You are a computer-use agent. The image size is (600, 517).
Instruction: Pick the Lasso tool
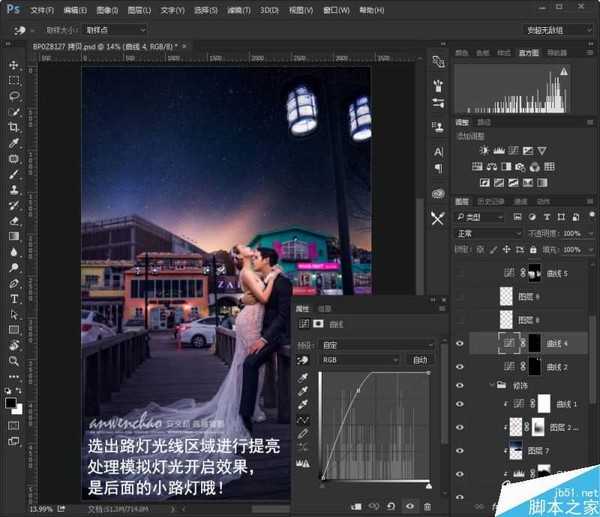(14, 96)
